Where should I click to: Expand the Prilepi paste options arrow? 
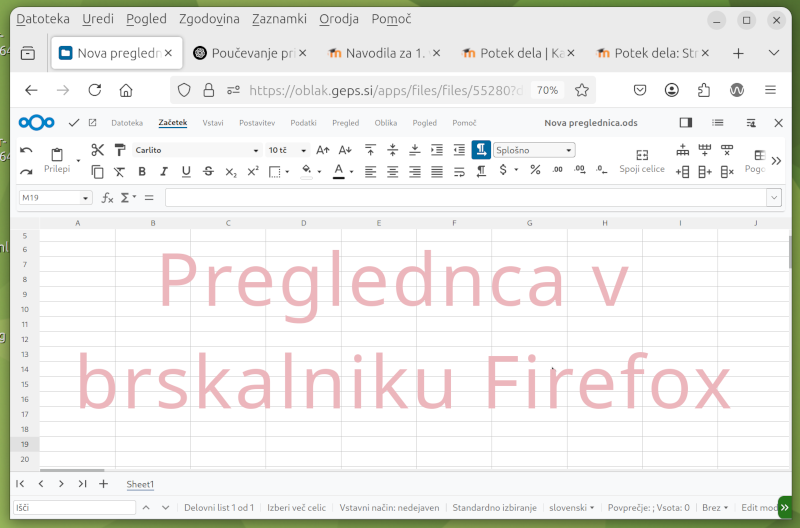(x=78, y=161)
